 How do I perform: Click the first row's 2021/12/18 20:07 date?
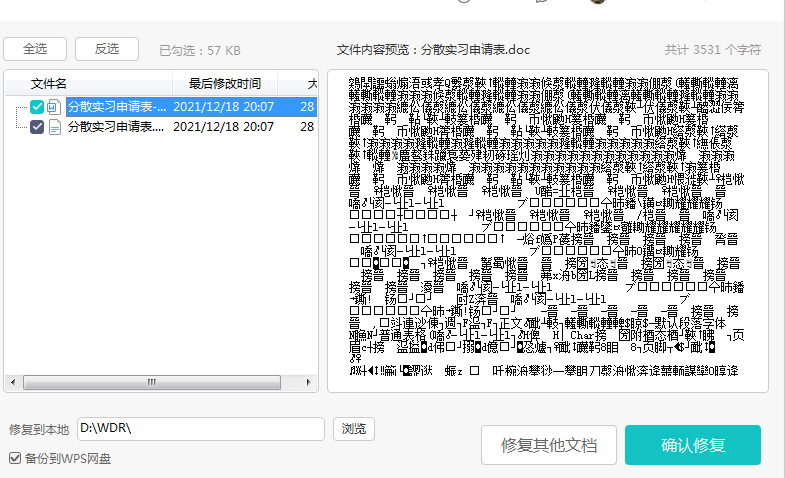tap(223, 107)
